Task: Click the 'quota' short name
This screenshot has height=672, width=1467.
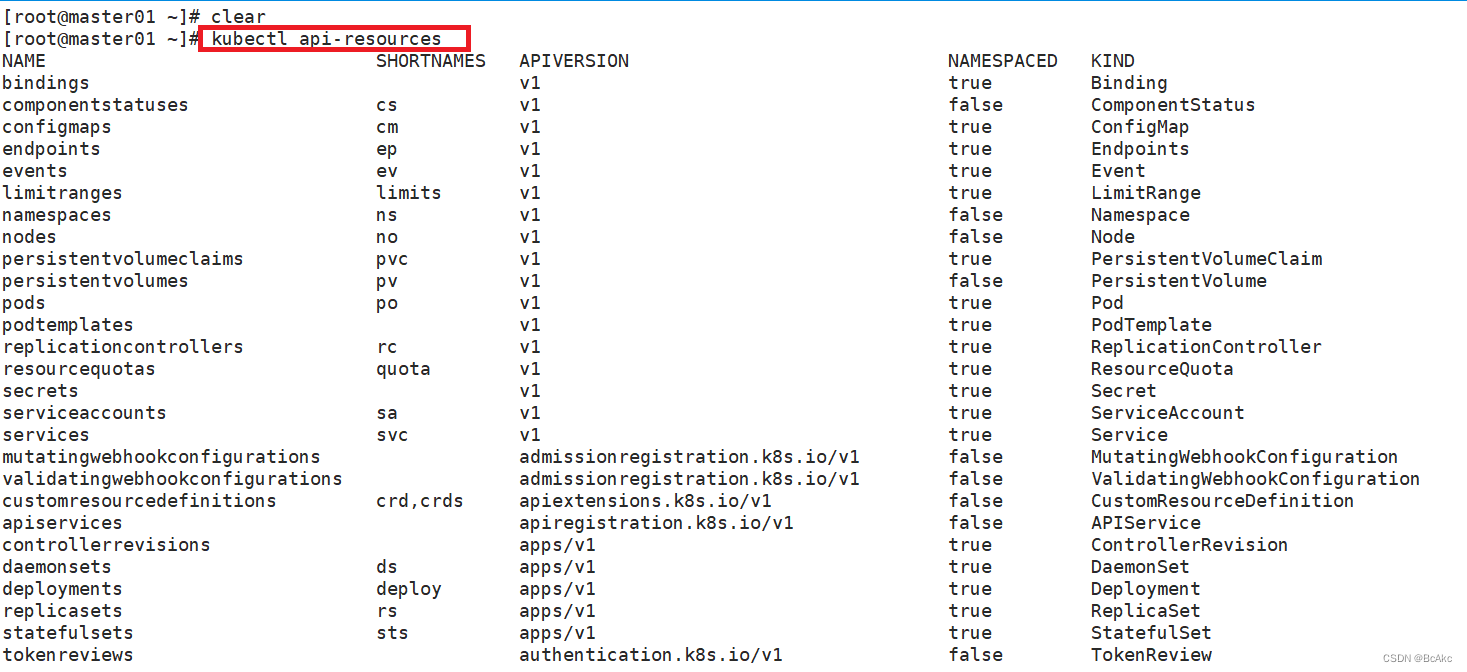Action: pyautogui.click(x=403, y=369)
